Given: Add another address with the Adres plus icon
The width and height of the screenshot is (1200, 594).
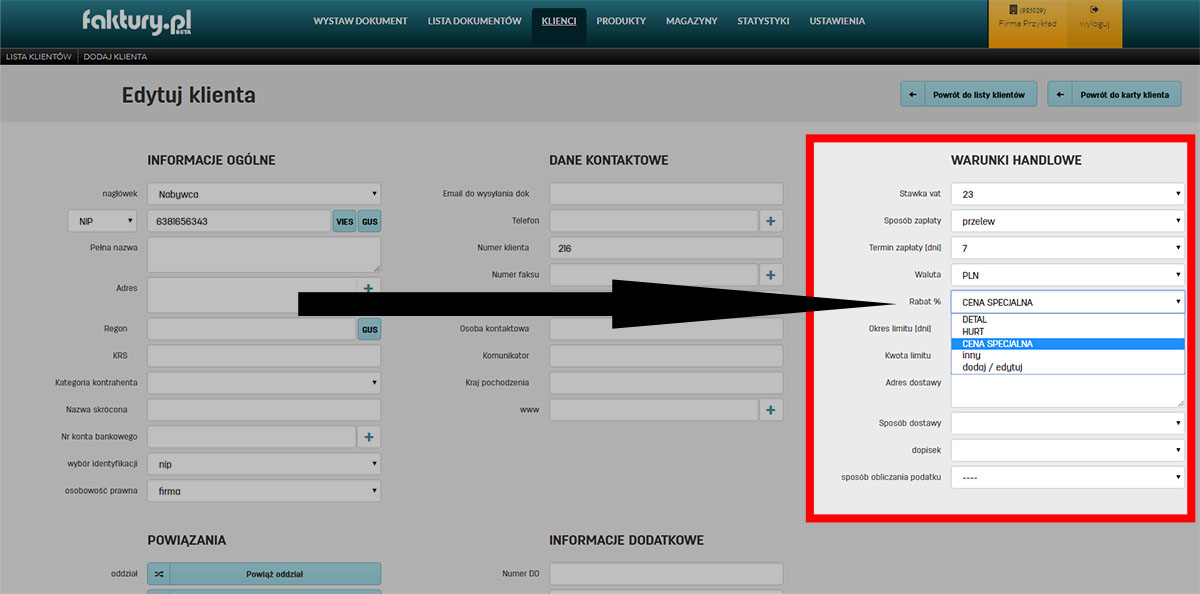Looking at the screenshot, I should (x=368, y=288).
